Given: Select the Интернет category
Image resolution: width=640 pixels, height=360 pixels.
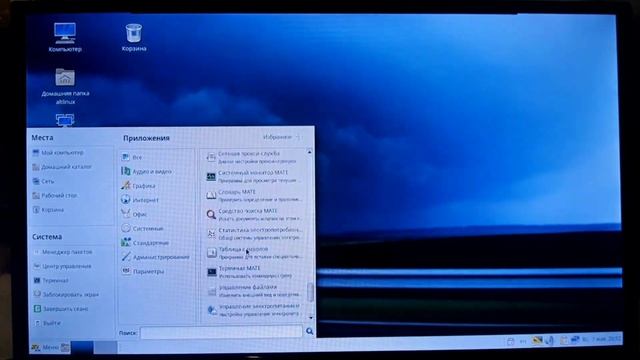Looking at the screenshot, I should tap(140, 200).
